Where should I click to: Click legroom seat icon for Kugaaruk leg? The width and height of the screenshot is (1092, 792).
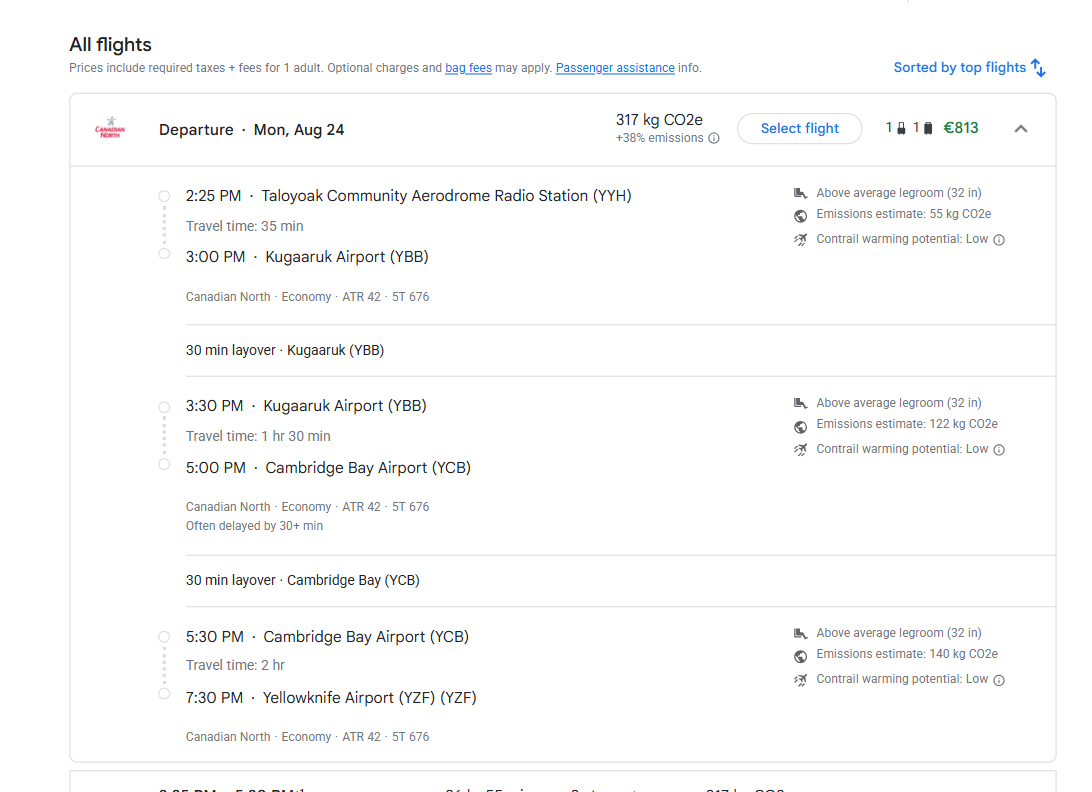click(800, 403)
